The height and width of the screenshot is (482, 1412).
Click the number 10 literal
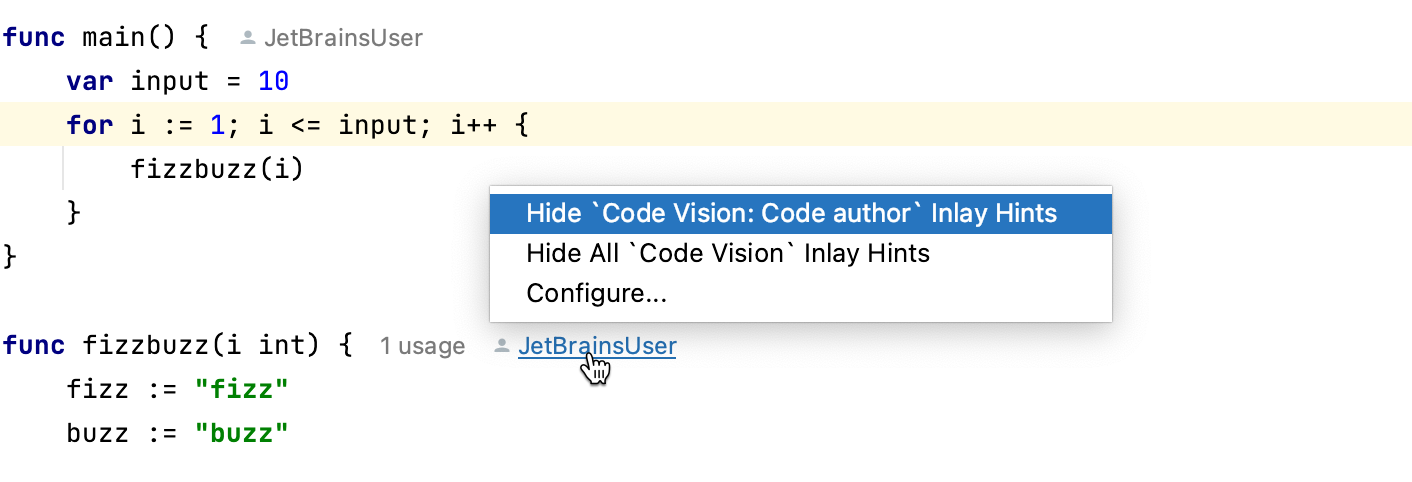(x=273, y=82)
